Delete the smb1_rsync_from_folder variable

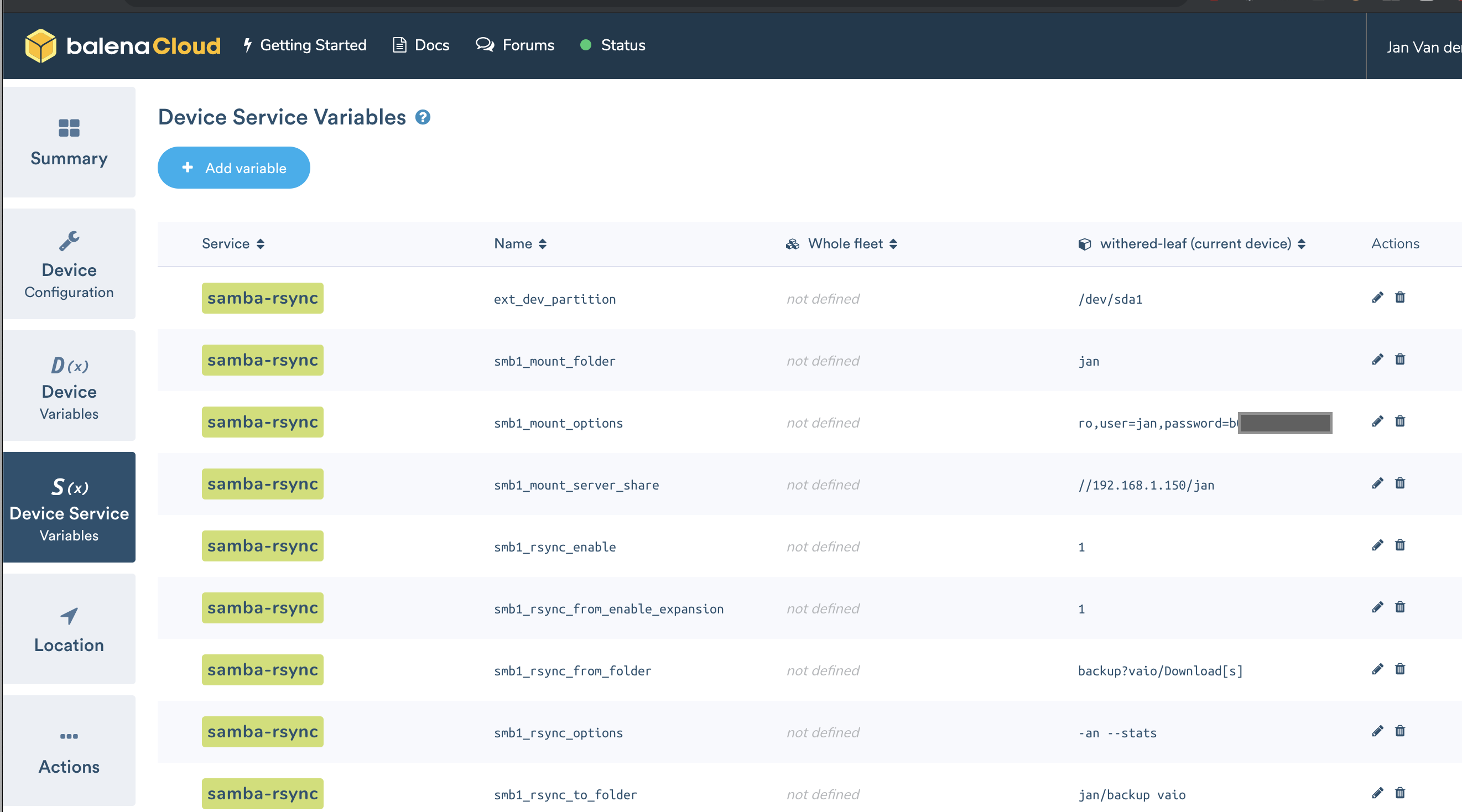coord(1399,669)
